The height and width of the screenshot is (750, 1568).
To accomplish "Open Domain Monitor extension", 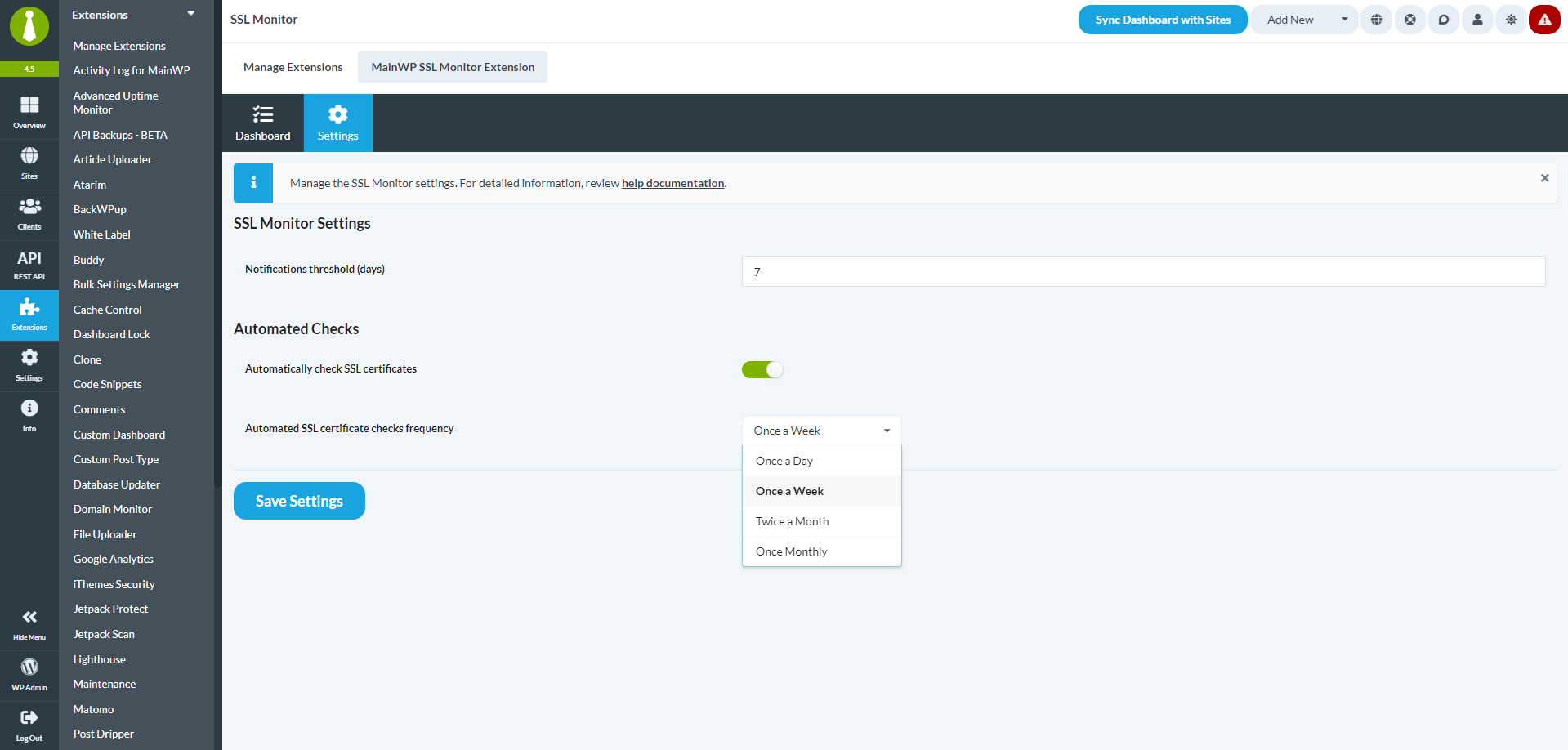I will point(113,509).
